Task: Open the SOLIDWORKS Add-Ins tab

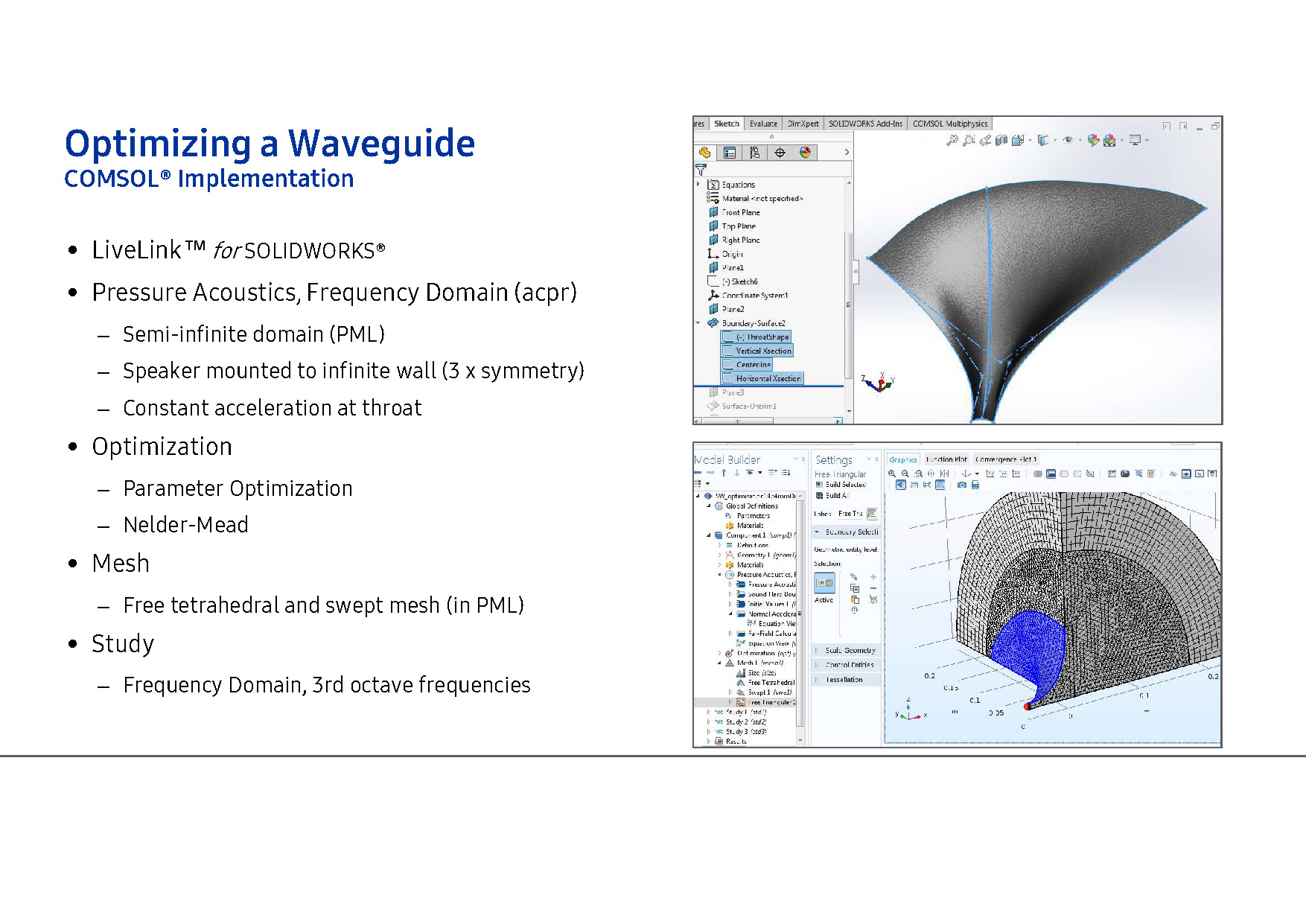Action: 865,124
